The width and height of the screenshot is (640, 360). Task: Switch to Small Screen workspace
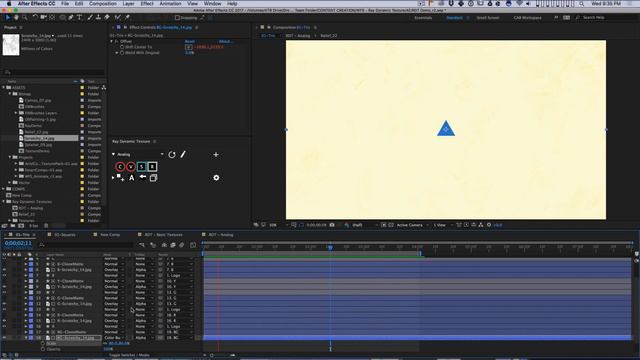pos(488,18)
